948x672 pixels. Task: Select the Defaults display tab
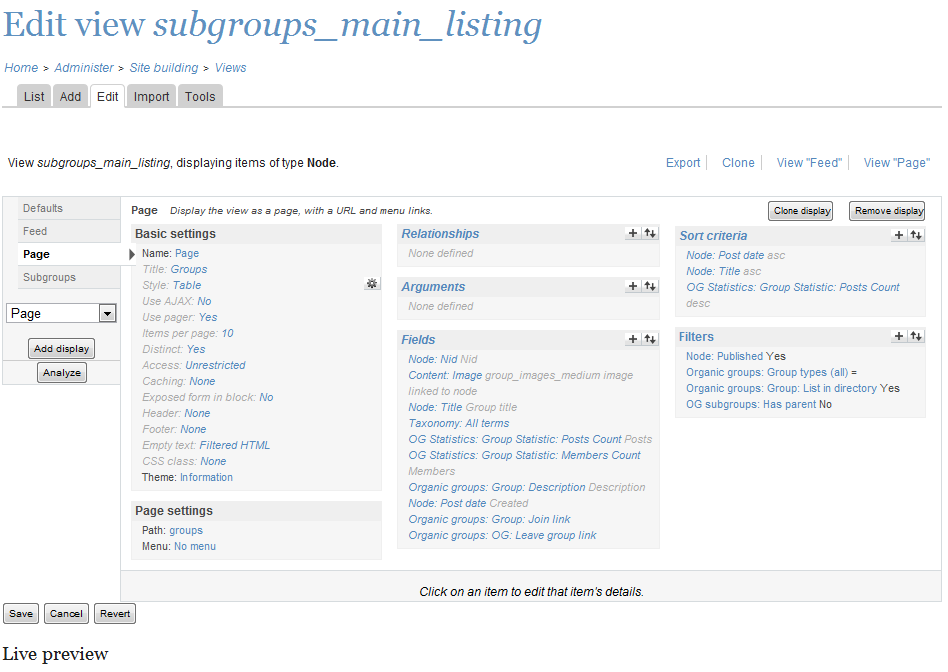point(69,208)
